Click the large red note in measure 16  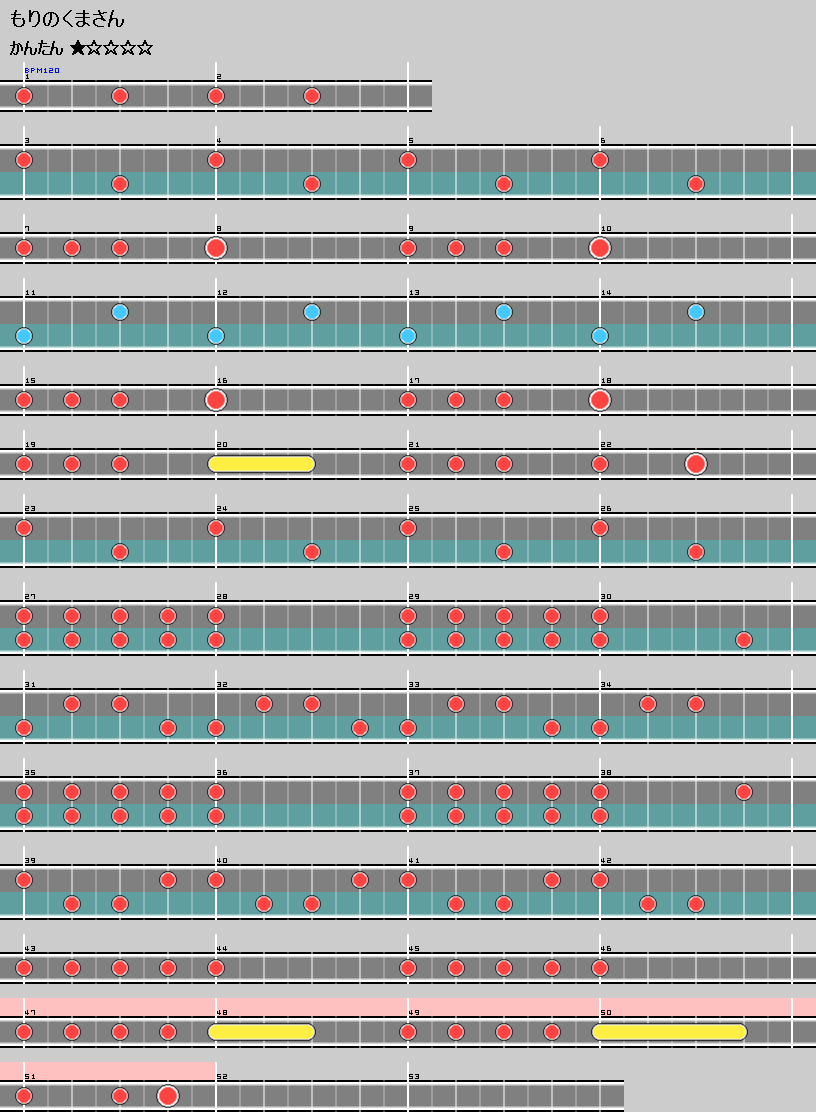tap(216, 400)
